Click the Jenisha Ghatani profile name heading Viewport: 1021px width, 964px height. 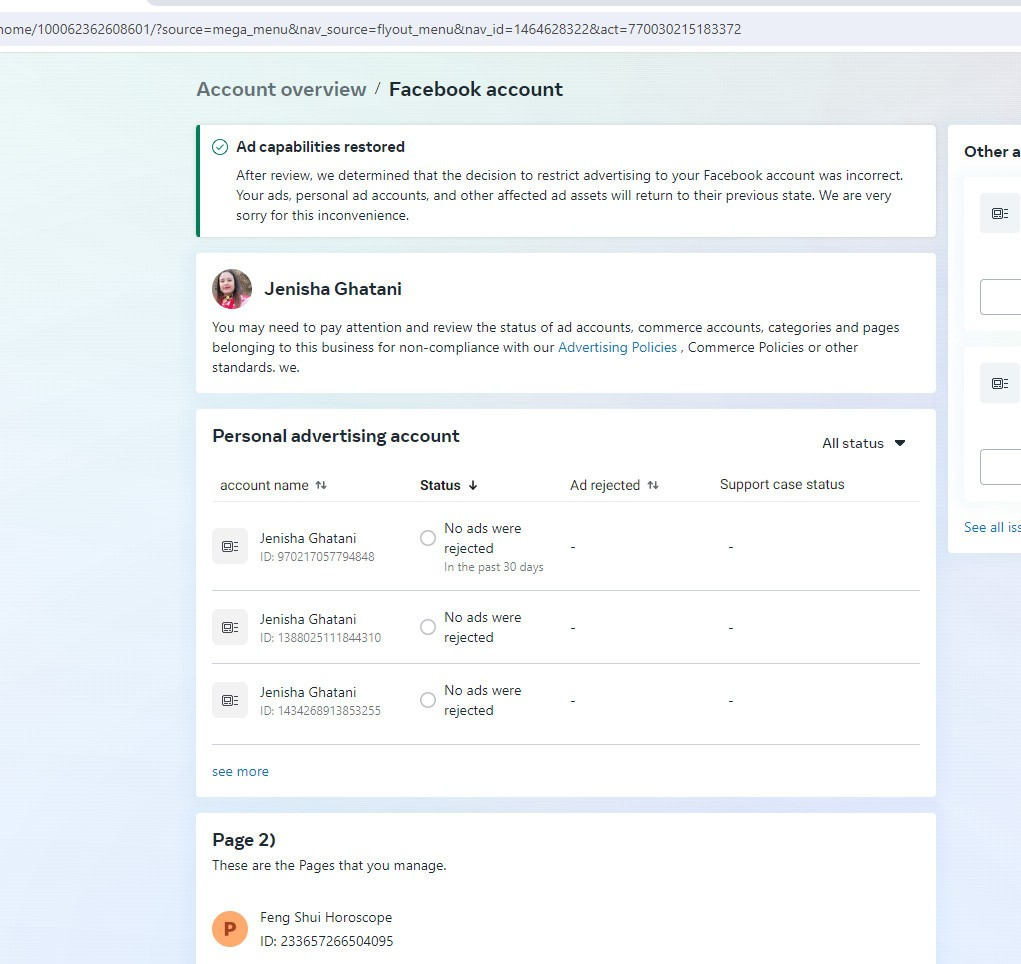pos(333,289)
